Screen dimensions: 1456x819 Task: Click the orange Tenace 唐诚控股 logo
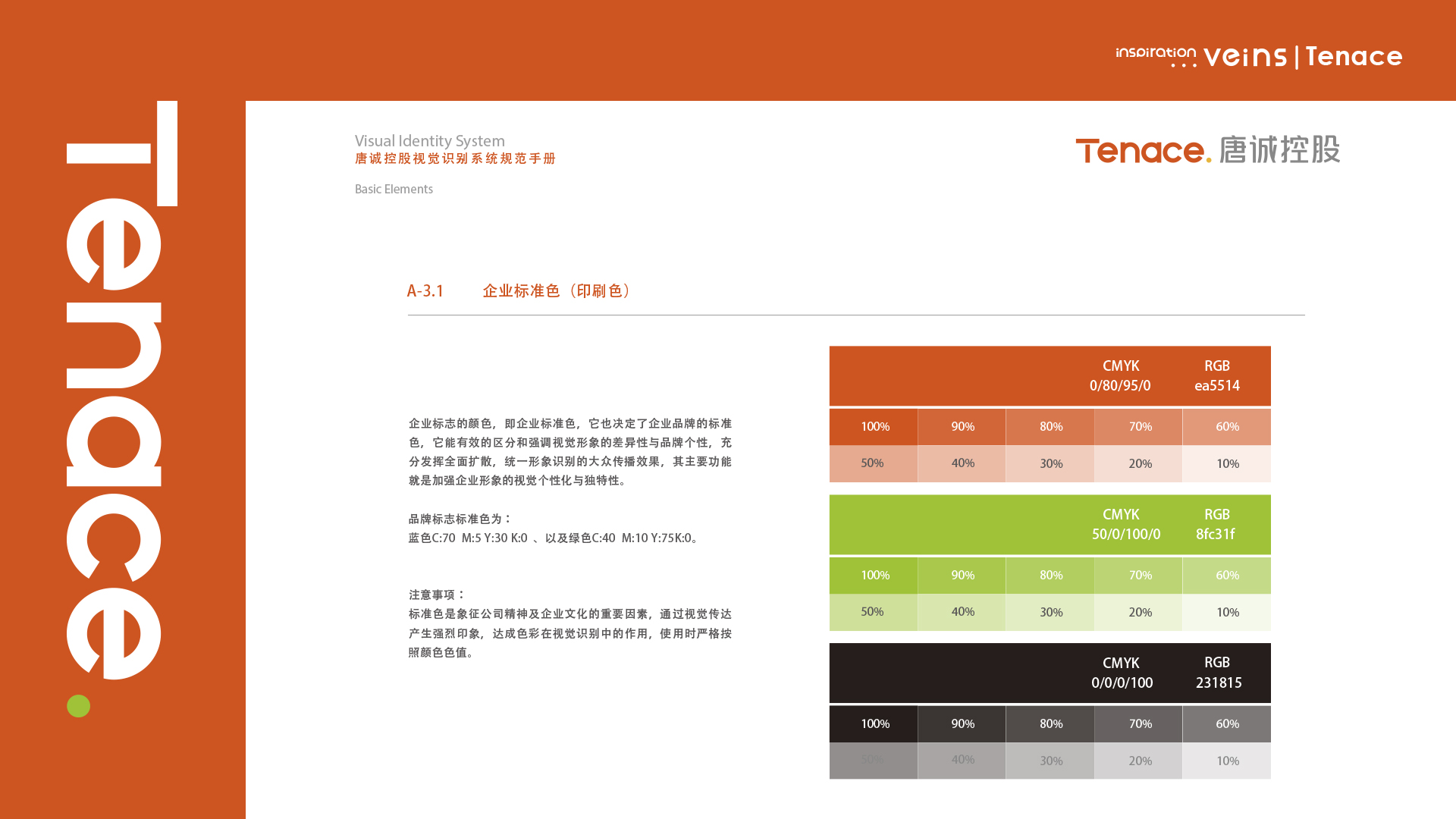click(x=1207, y=149)
